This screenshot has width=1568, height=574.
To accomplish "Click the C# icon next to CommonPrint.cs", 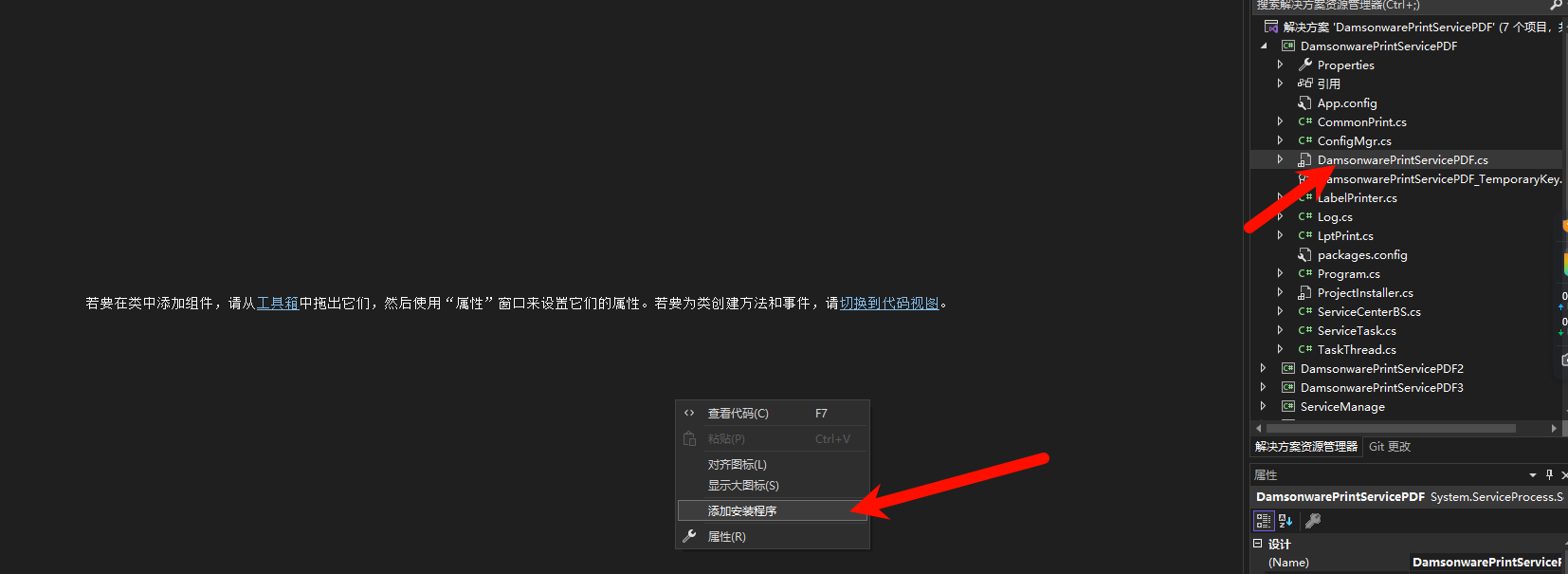I will [1305, 121].
